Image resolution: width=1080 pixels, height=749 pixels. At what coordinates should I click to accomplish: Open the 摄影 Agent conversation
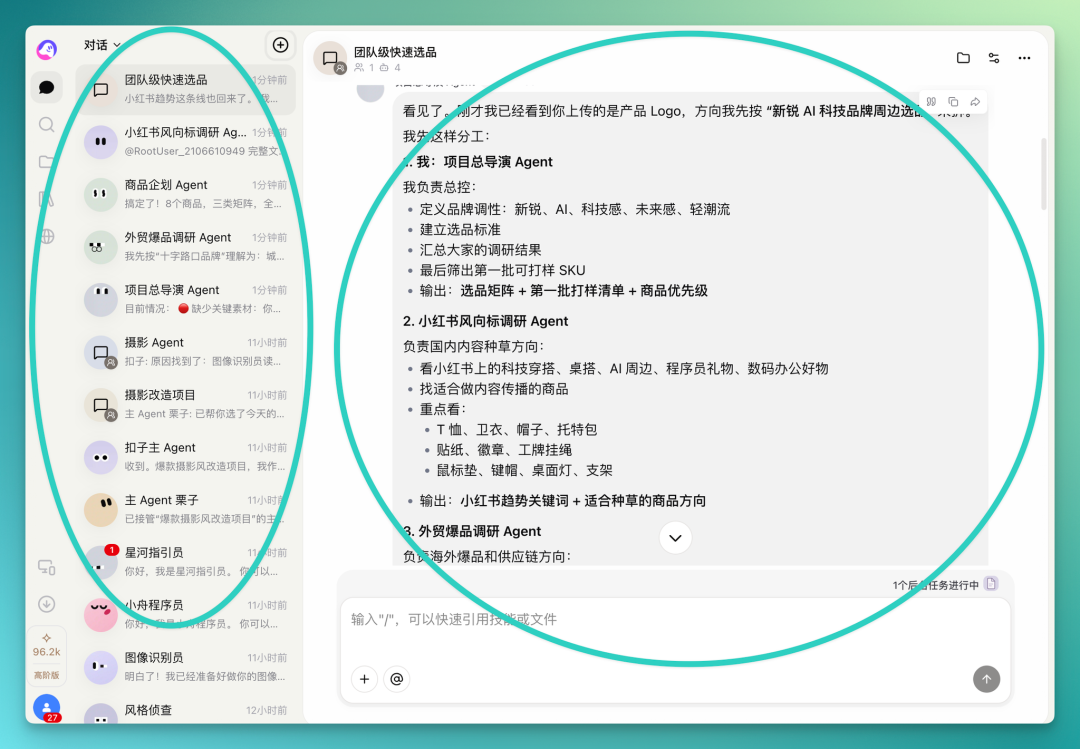click(186, 352)
